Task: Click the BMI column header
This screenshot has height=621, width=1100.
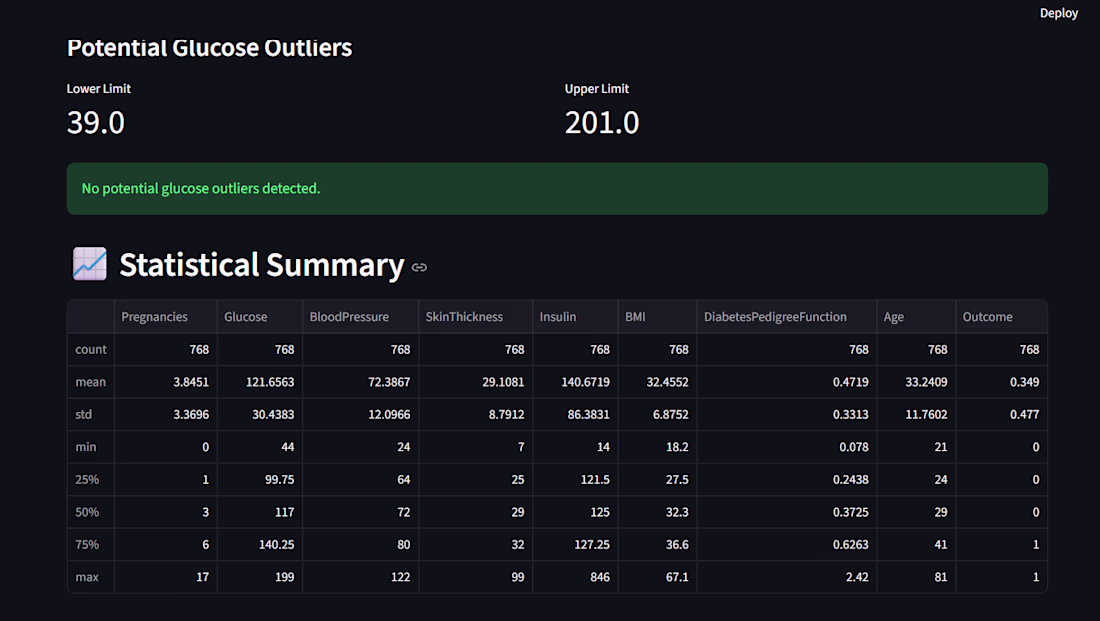Action: (x=657, y=316)
